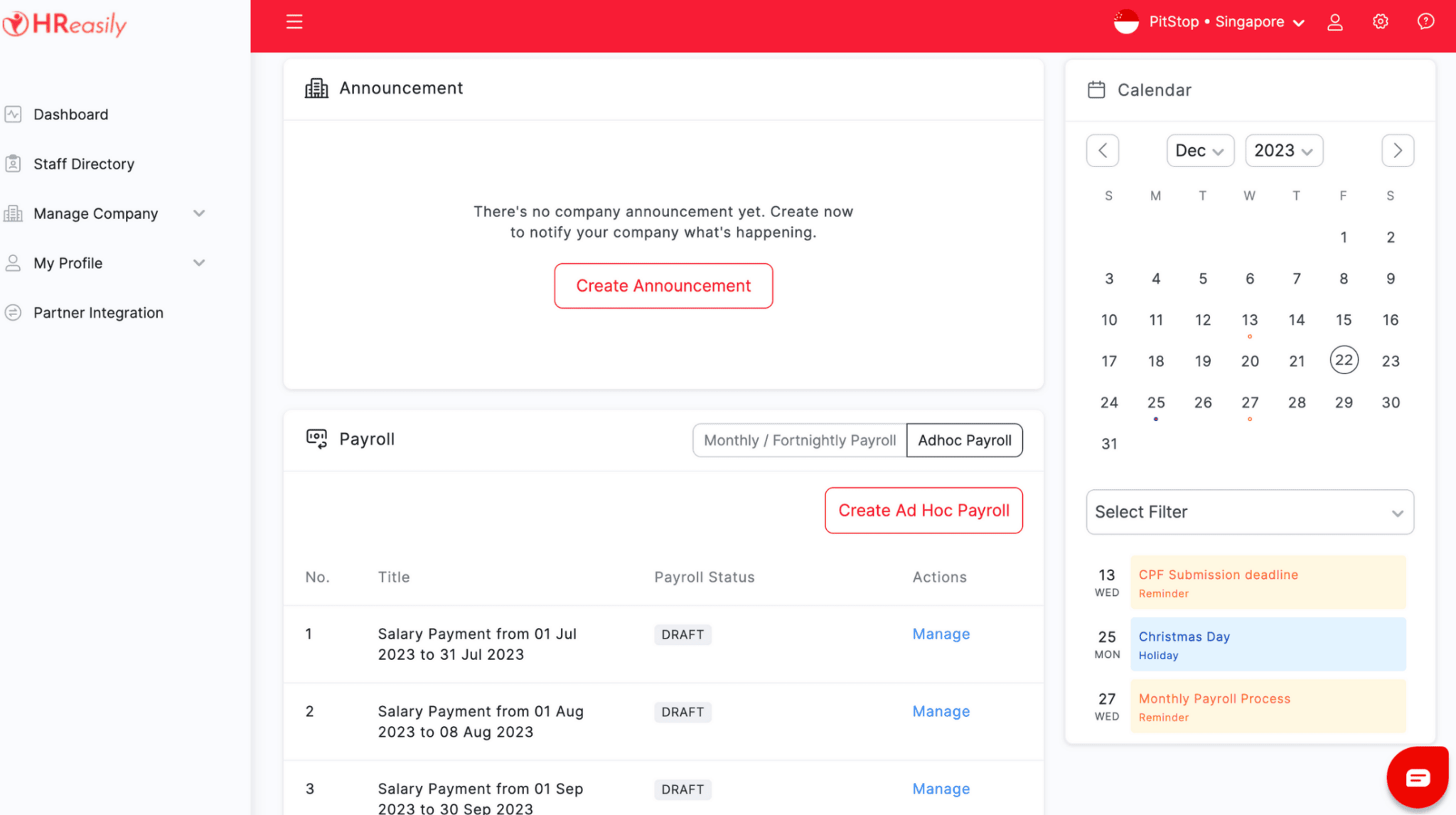Click the hamburger menu icon

coord(294,21)
